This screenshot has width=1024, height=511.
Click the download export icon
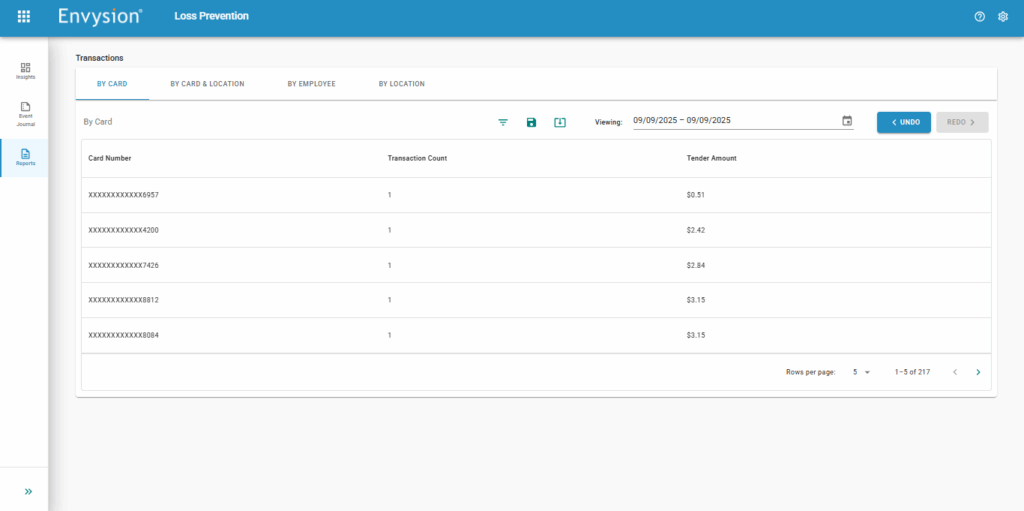(560, 122)
